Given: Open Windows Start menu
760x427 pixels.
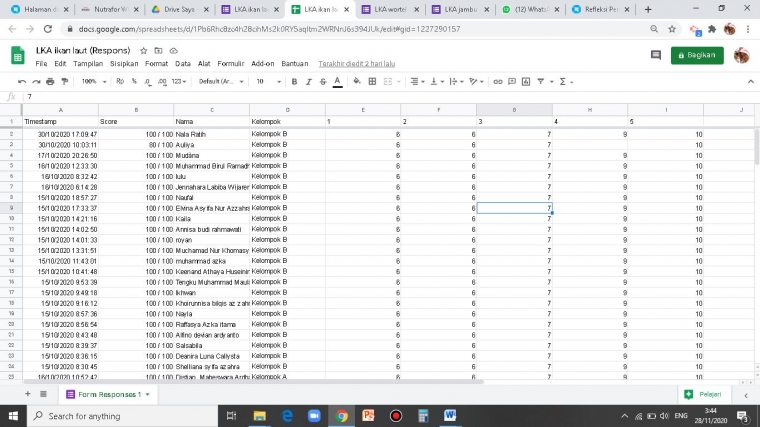Looking at the screenshot, I should (13, 416).
